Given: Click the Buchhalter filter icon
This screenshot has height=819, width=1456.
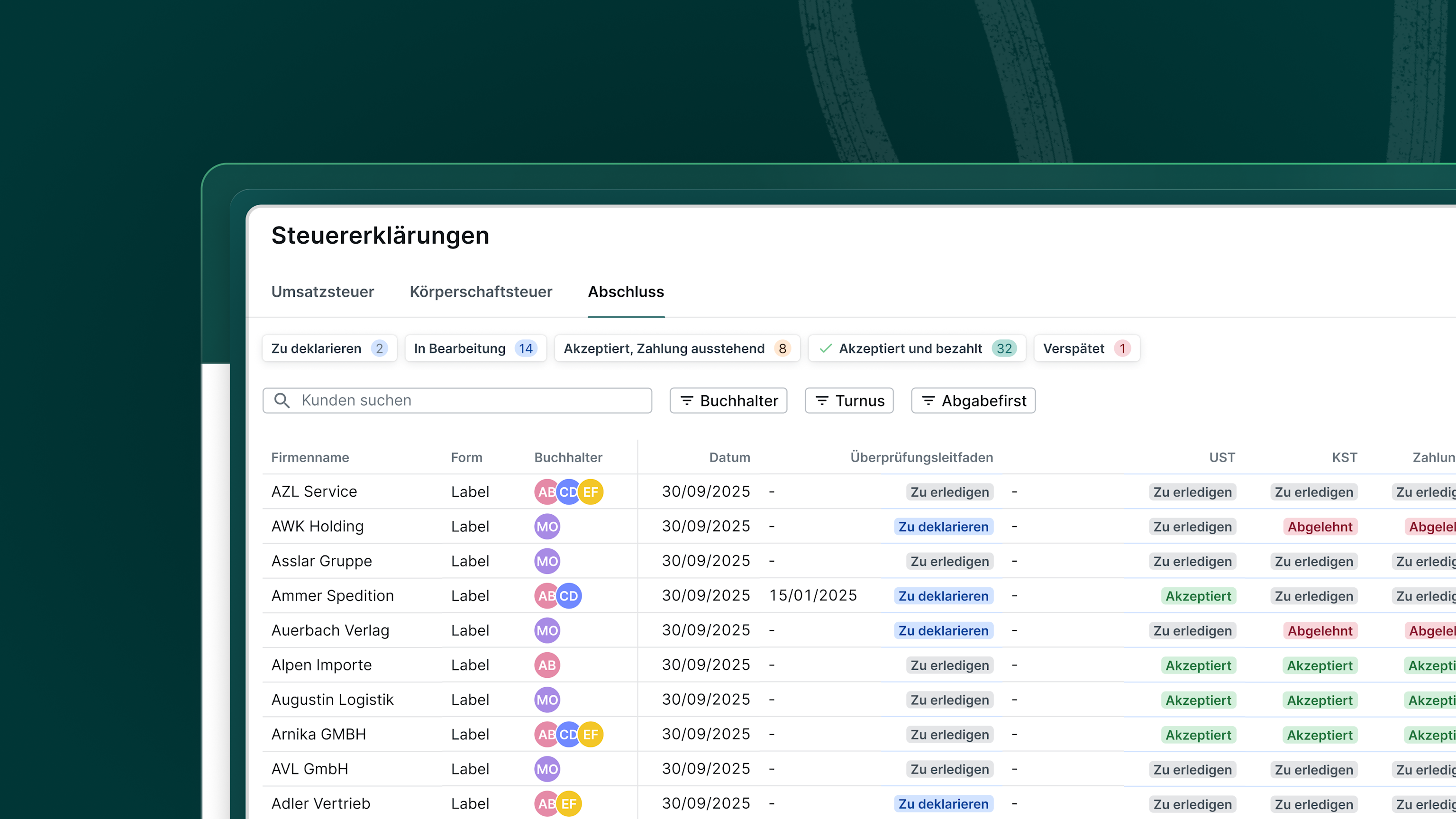Looking at the screenshot, I should tap(687, 400).
